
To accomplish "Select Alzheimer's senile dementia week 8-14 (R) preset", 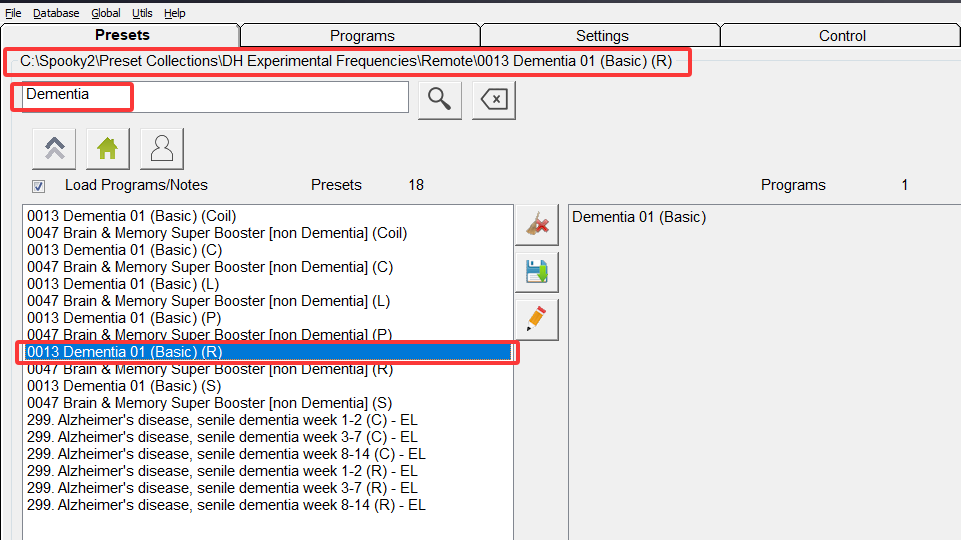I will (x=226, y=505).
